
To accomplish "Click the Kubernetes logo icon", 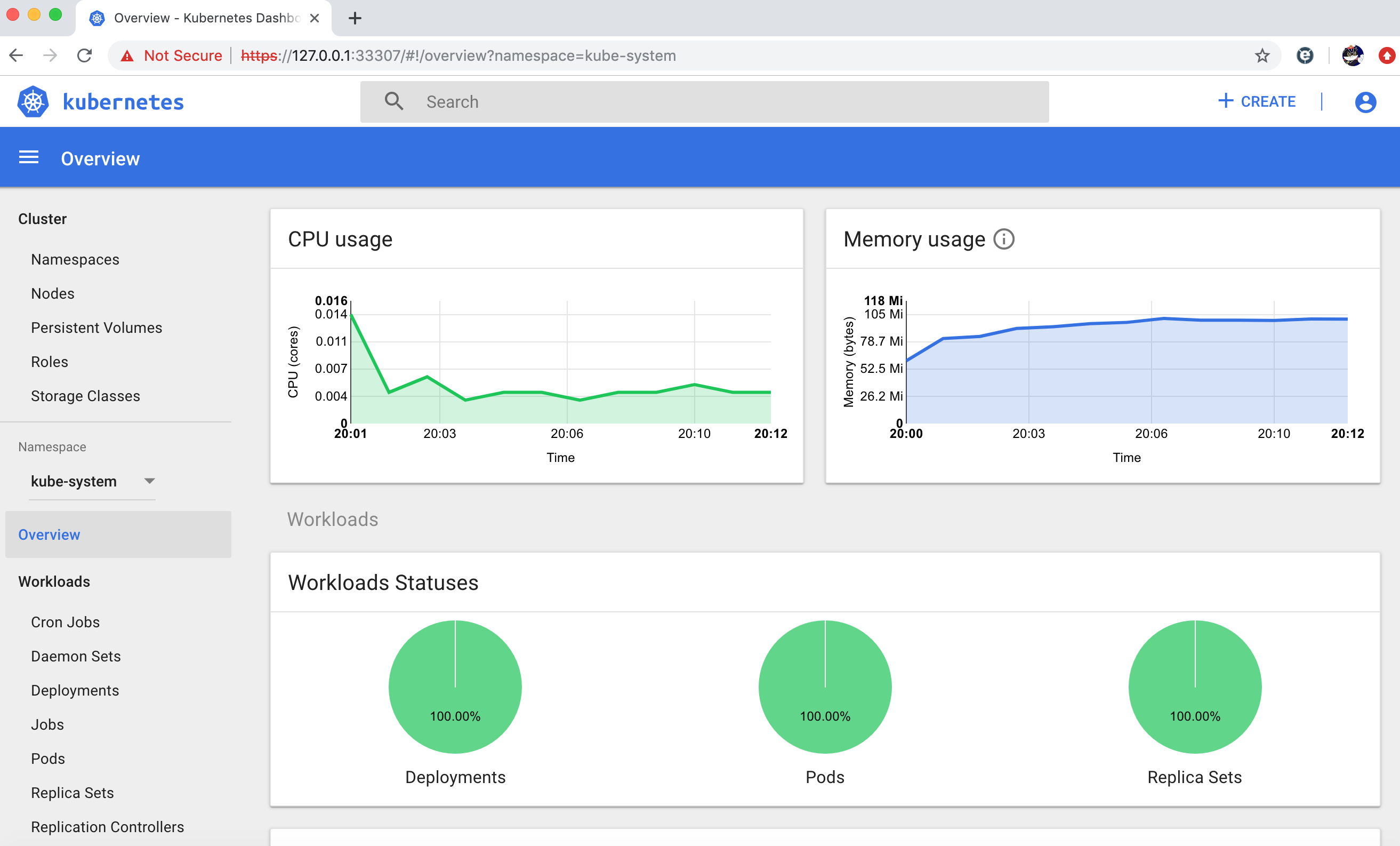I will (x=33, y=102).
